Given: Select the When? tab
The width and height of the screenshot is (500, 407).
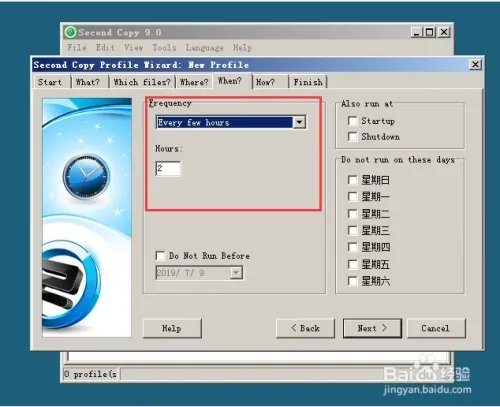Looking at the screenshot, I should (230, 81).
